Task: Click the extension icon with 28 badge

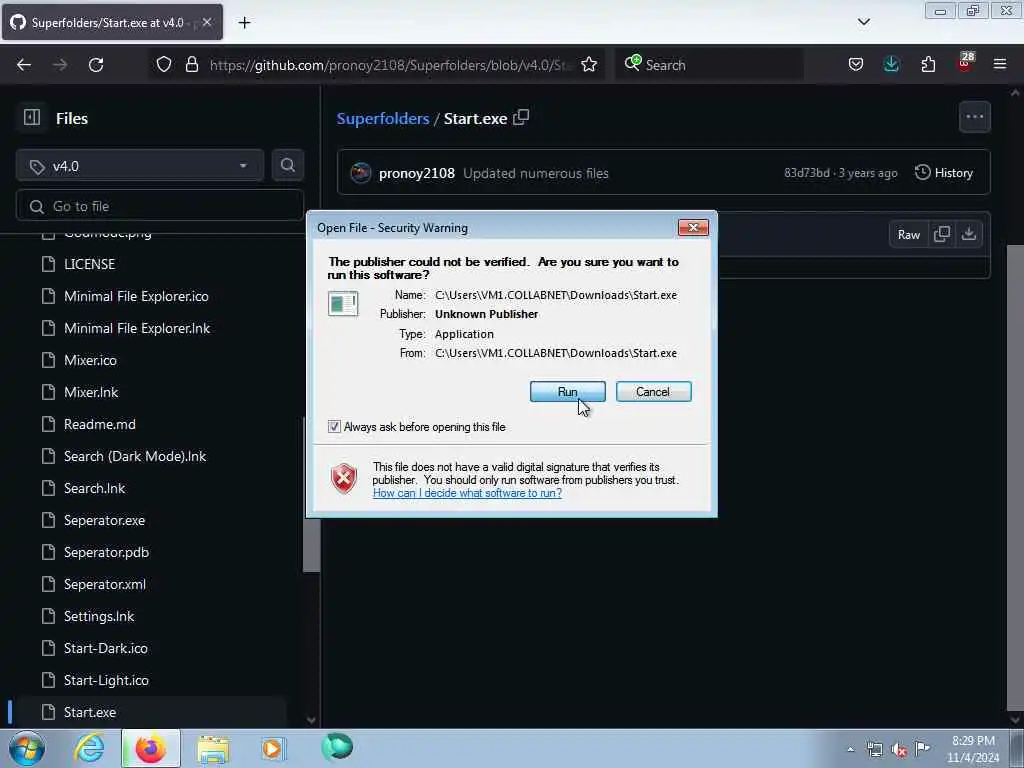Action: 965,63
